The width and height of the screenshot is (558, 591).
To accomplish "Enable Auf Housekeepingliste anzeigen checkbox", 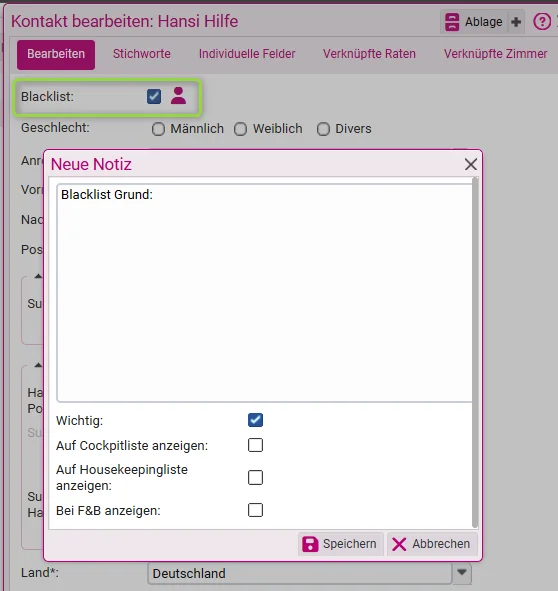I will tap(255, 478).
